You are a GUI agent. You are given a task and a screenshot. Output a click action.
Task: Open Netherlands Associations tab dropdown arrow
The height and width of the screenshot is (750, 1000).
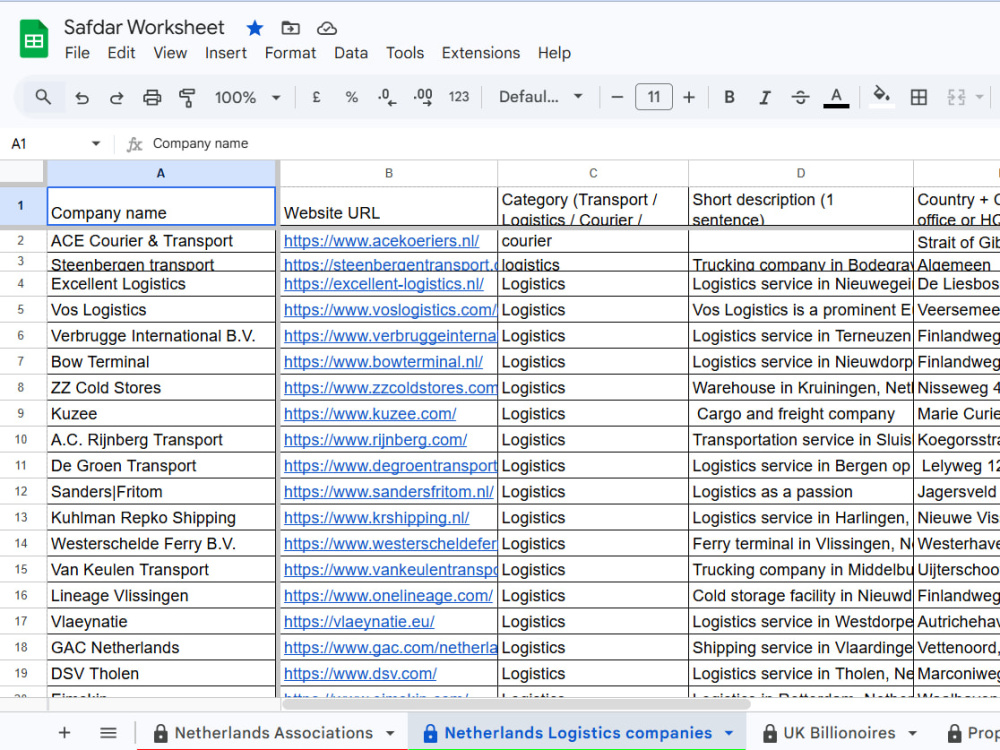390,733
